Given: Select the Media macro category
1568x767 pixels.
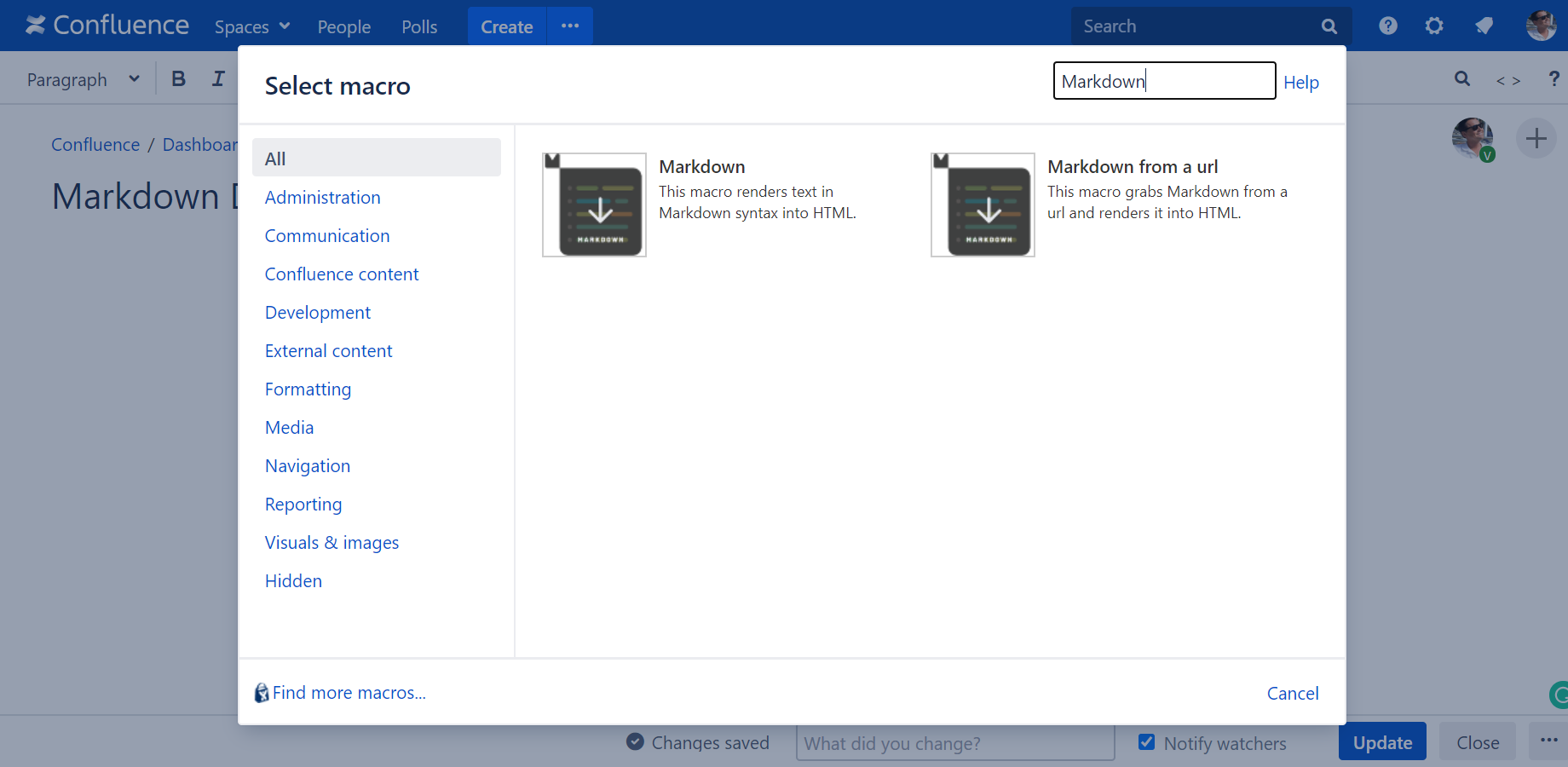Looking at the screenshot, I should click(x=289, y=428).
